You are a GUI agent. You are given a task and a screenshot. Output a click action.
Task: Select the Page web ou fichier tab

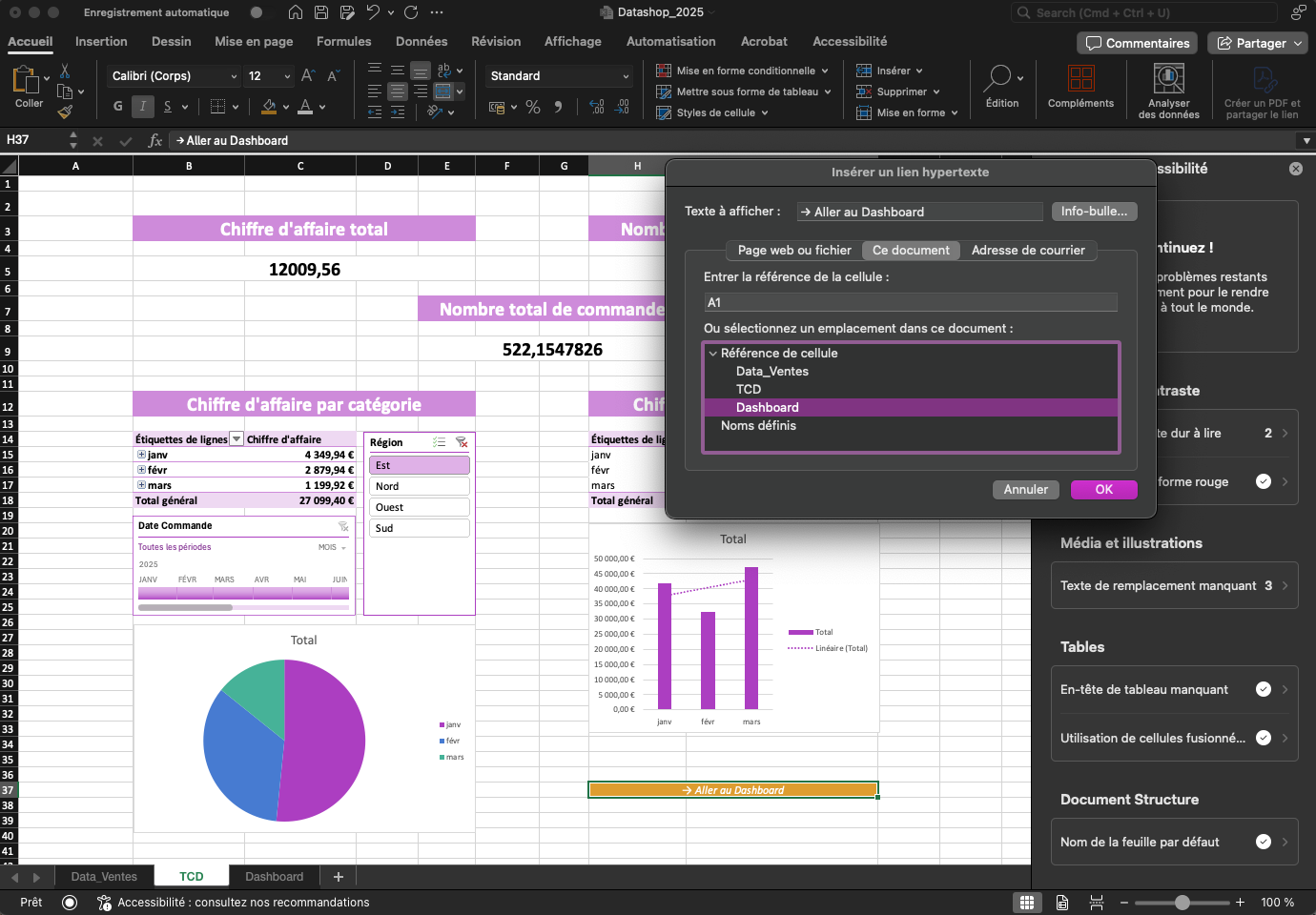(x=793, y=250)
